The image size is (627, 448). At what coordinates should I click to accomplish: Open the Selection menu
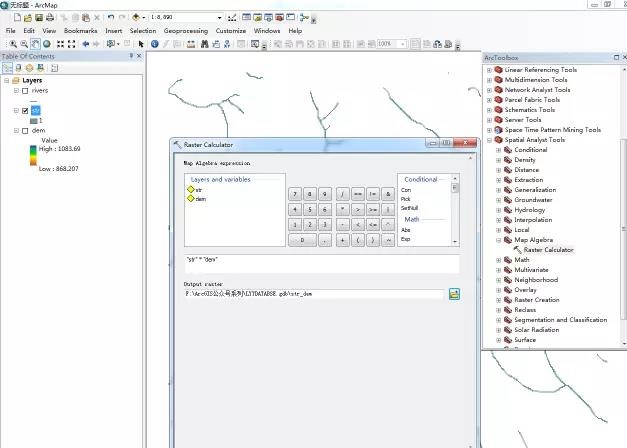click(x=143, y=31)
